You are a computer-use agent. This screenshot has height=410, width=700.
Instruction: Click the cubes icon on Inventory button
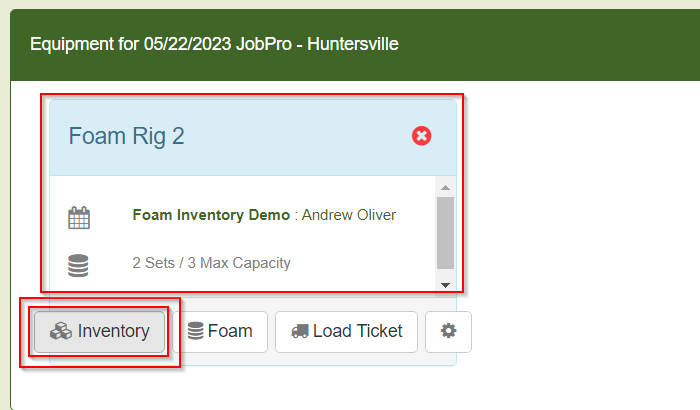click(61, 331)
